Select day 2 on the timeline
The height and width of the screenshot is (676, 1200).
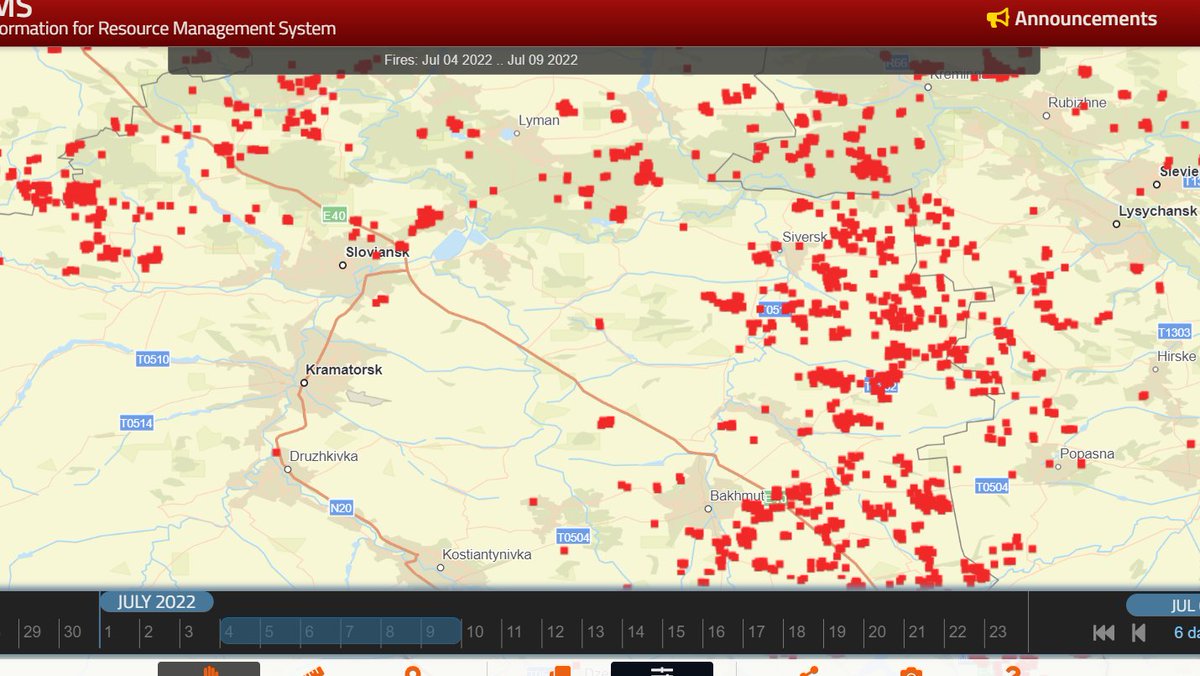click(148, 632)
